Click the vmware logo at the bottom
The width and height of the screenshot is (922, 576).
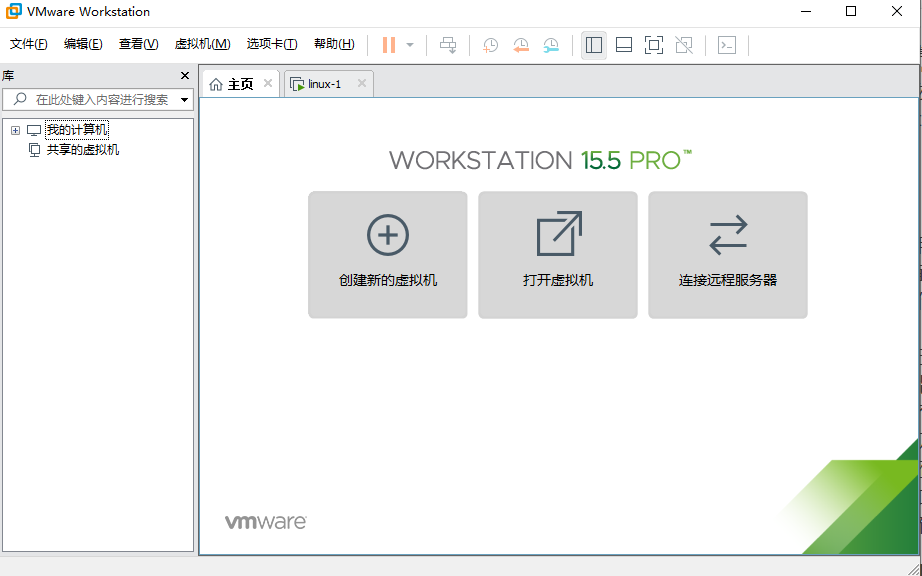coord(266,522)
